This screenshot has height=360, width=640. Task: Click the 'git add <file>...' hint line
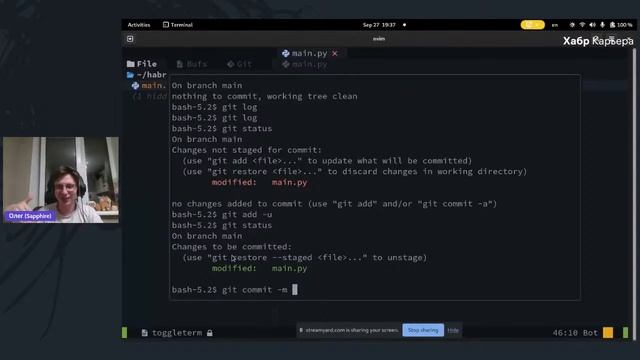coord(327,161)
